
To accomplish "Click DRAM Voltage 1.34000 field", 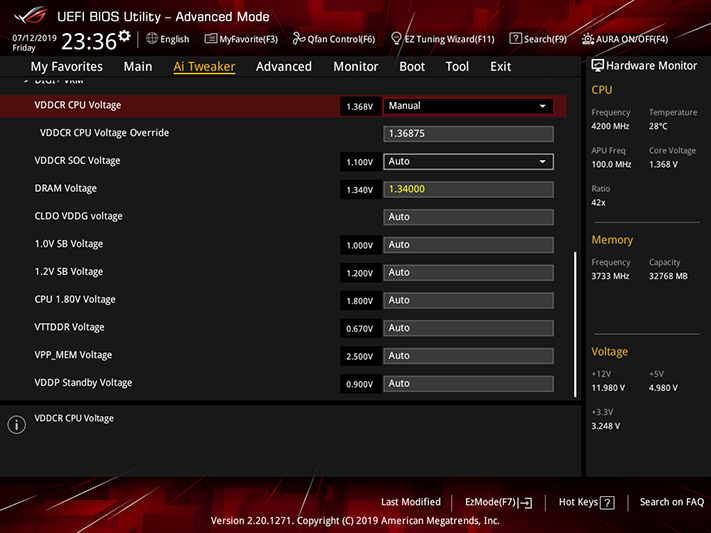I will point(468,189).
